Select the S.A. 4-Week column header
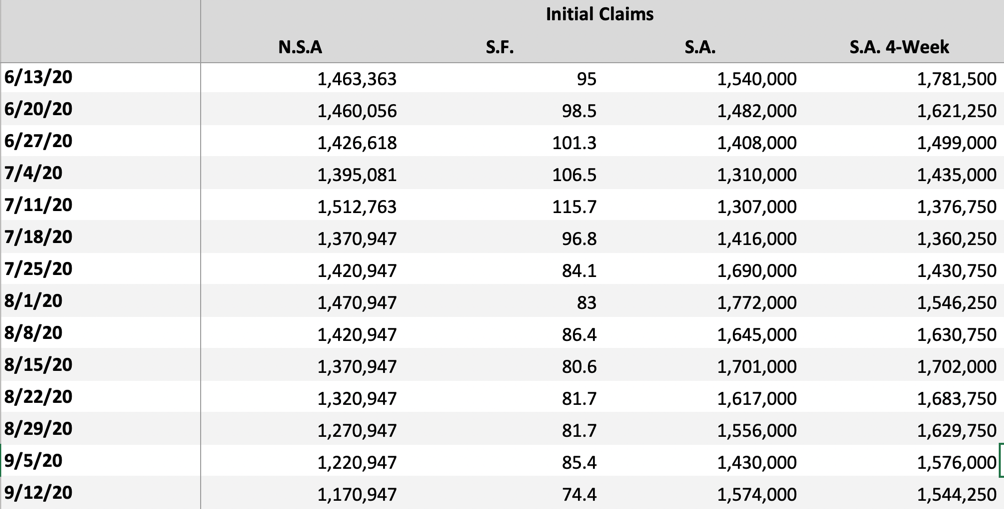The width and height of the screenshot is (1004, 509). coord(900,47)
